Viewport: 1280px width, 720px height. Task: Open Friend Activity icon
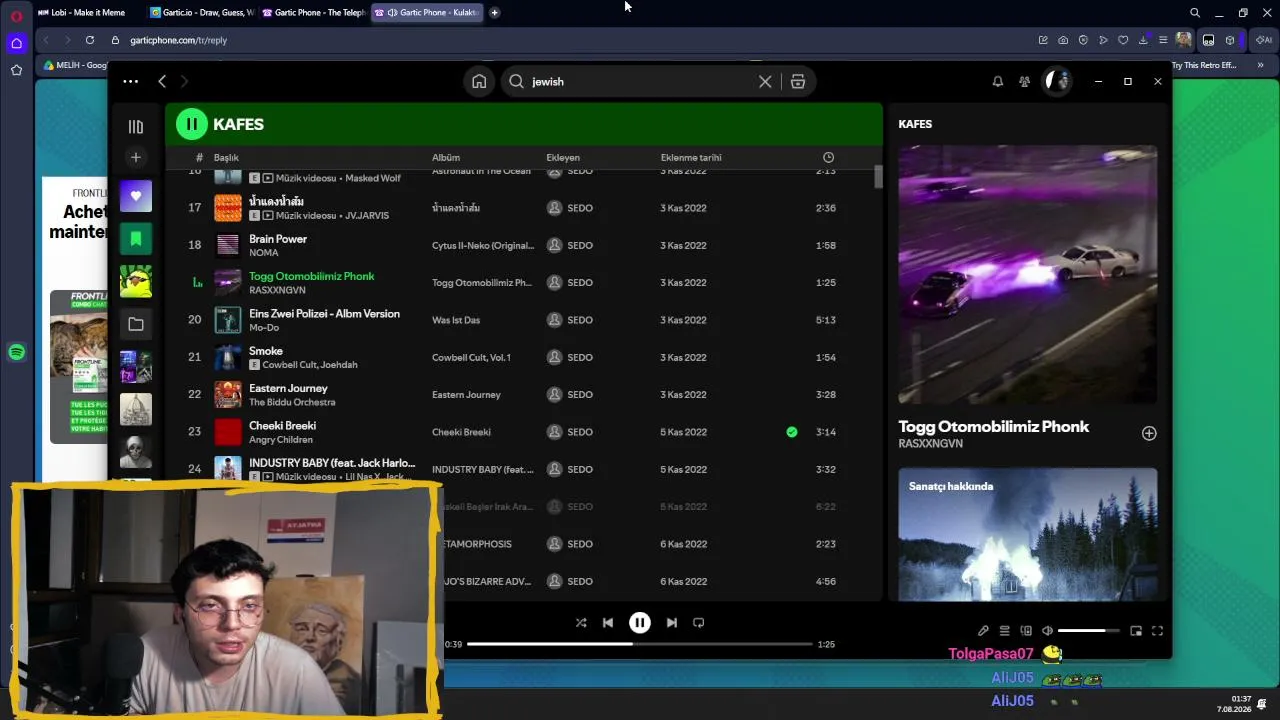pyautogui.click(x=1024, y=82)
